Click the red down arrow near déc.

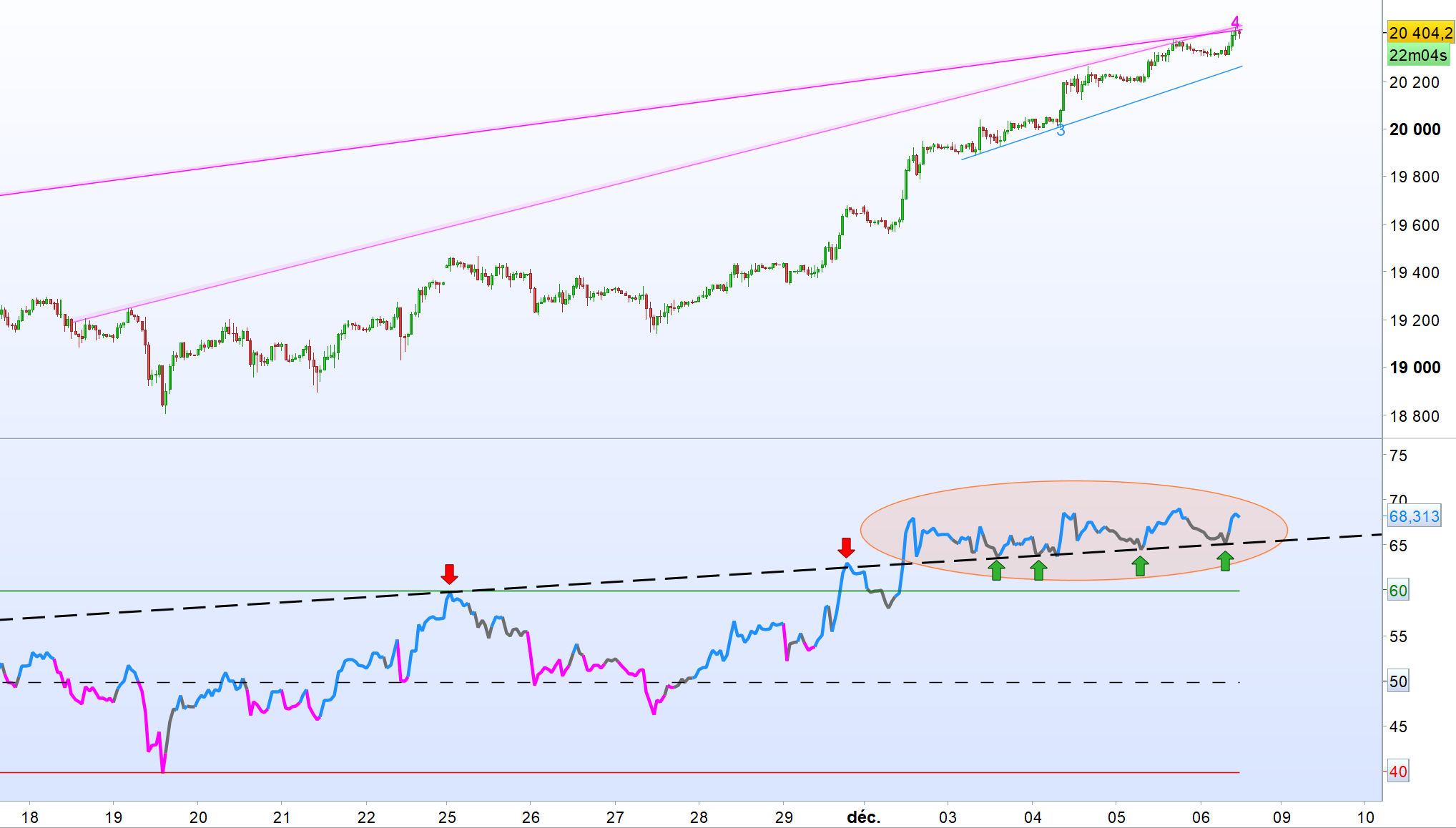(x=846, y=548)
